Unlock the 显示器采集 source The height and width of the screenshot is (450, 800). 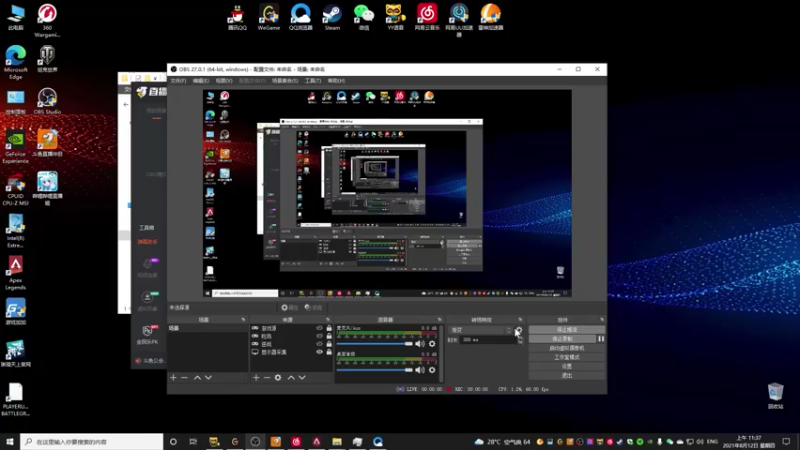(x=329, y=352)
